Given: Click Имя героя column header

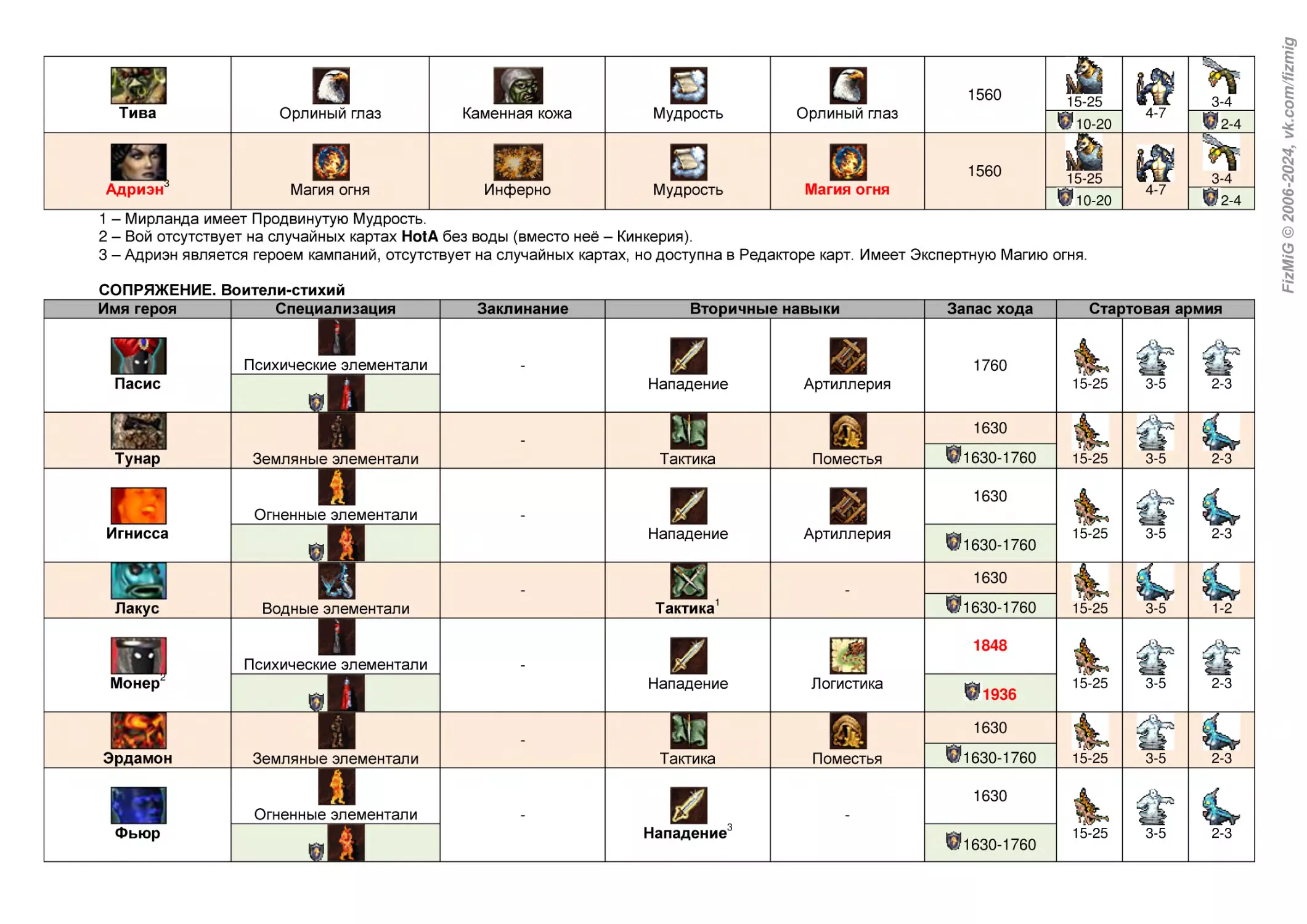Looking at the screenshot, I should 137,309.
